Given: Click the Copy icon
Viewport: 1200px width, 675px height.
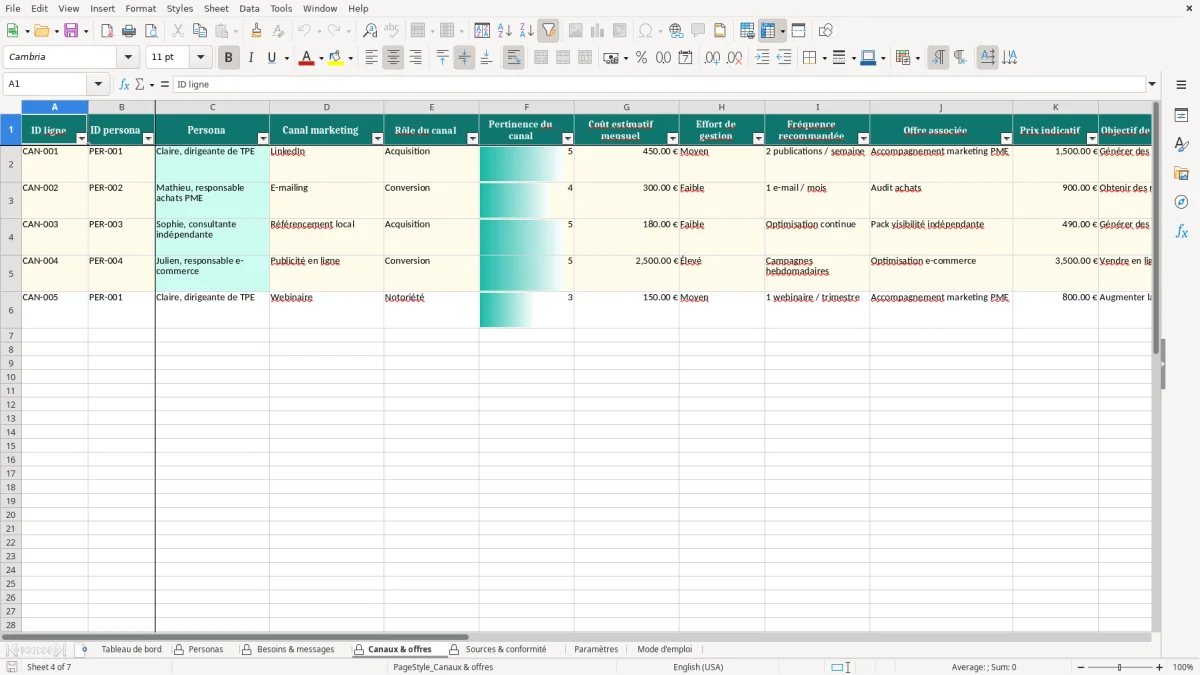Looking at the screenshot, I should pos(200,31).
